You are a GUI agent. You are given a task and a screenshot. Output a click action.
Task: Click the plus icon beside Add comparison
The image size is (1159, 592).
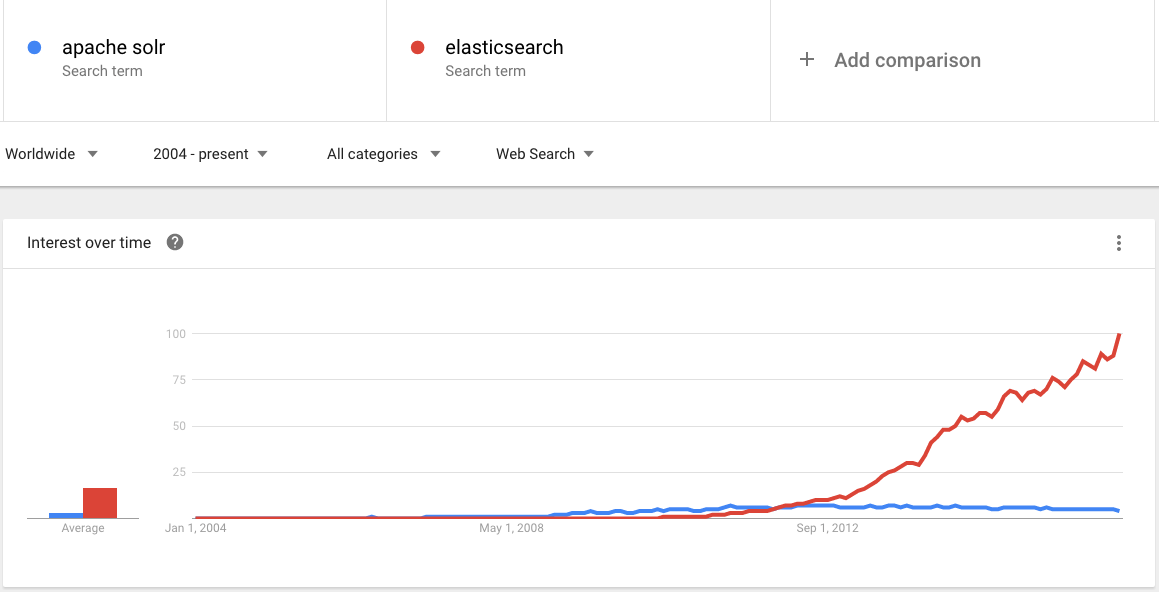(x=807, y=60)
